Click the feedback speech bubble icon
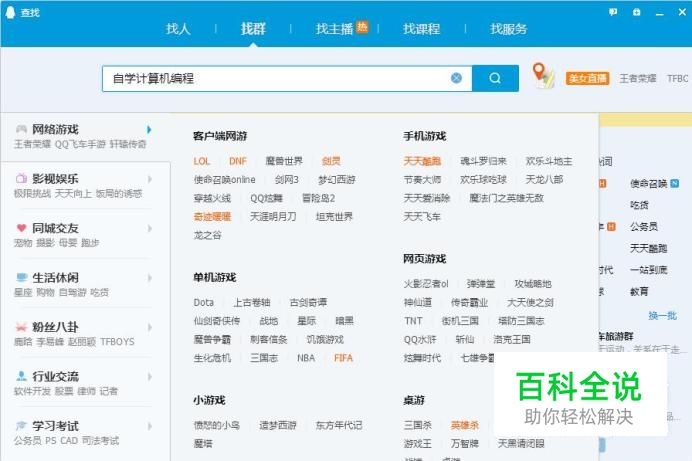Image resolution: width=692 pixels, height=461 pixels. (x=613, y=12)
